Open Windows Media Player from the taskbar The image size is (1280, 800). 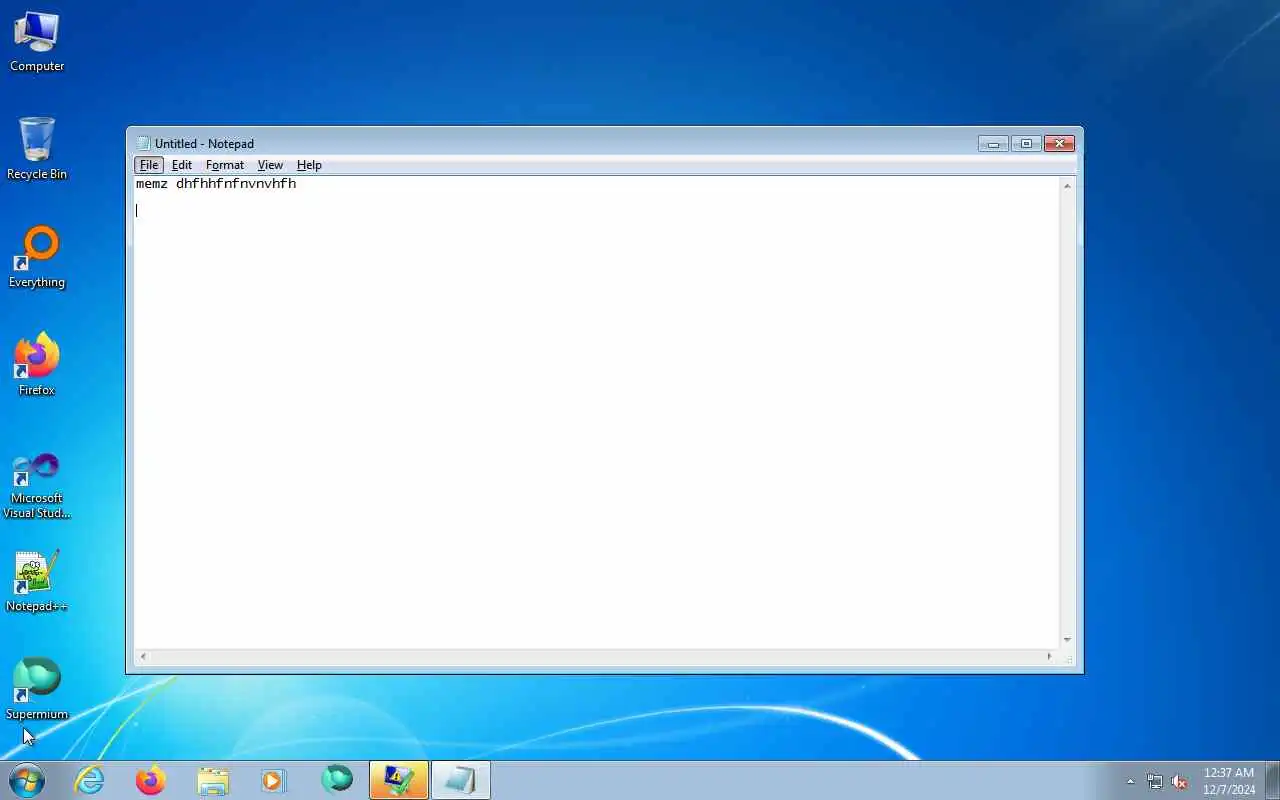pos(274,780)
